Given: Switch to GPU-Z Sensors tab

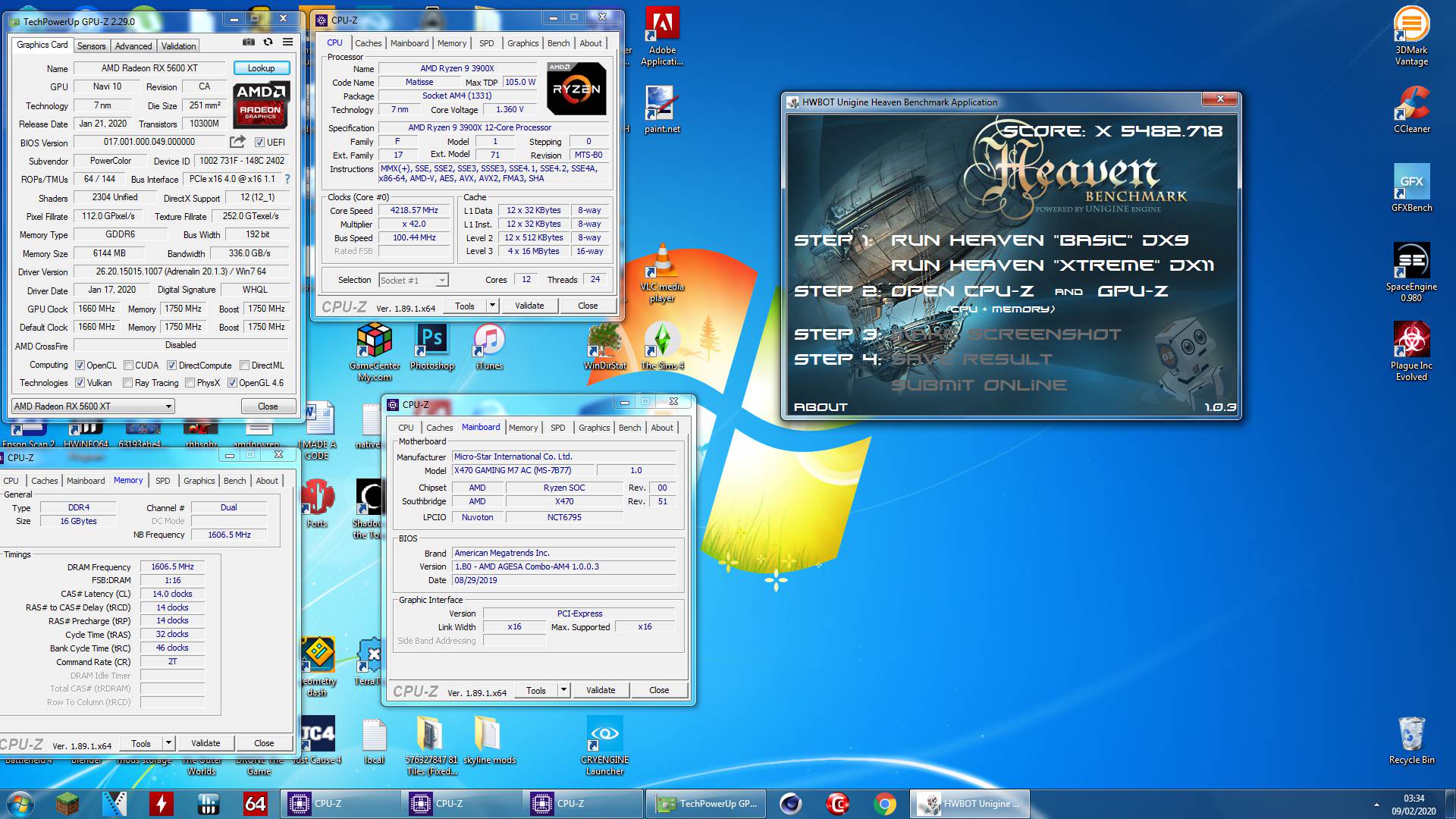Looking at the screenshot, I should (92, 46).
